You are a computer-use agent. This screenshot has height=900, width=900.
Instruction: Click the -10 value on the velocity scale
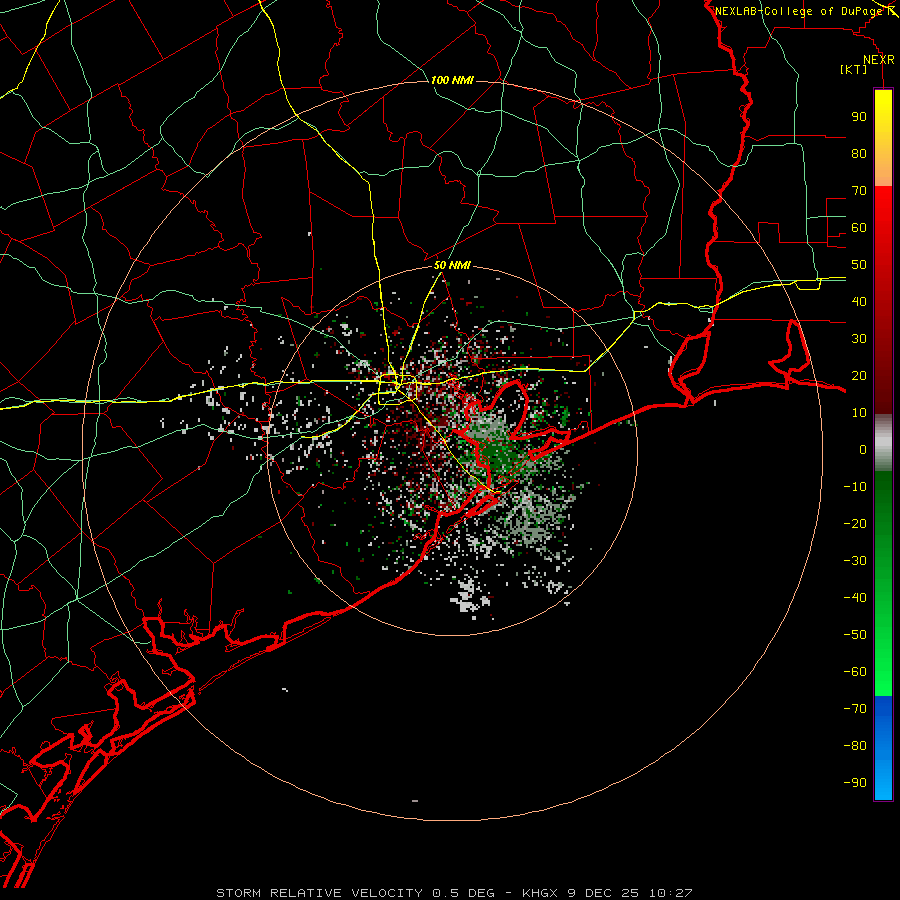point(855,487)
